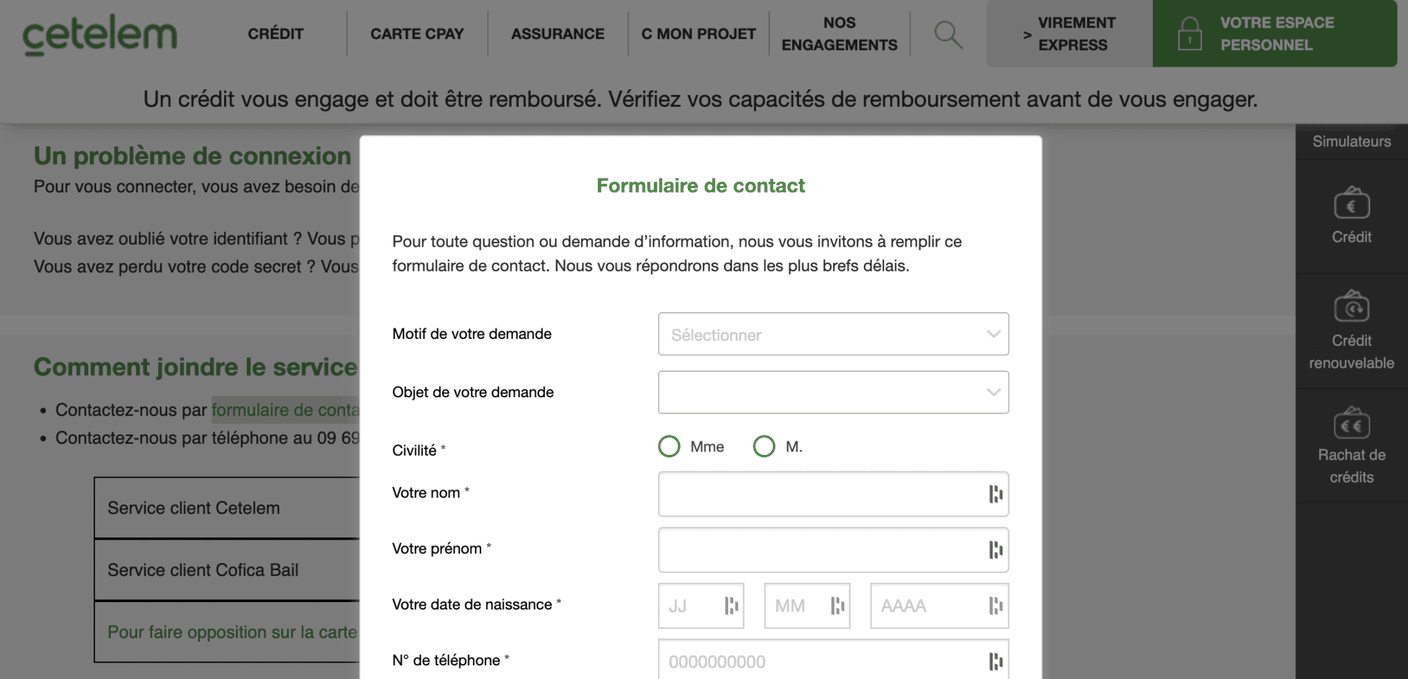Click the VOTRE ESPACE PERSONNEL button

pos(1275,34)
